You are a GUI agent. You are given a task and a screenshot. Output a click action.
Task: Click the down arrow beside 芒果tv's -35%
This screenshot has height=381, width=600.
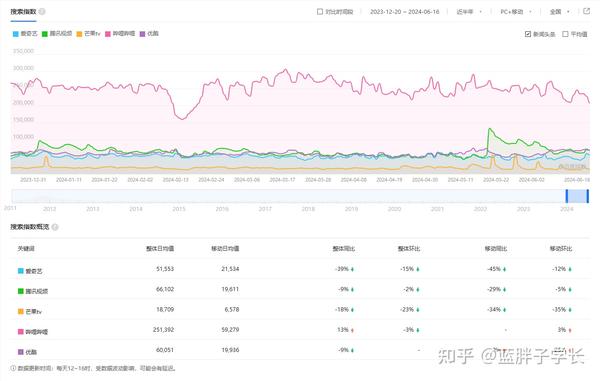pyautogui.click(x=570, y=310)
